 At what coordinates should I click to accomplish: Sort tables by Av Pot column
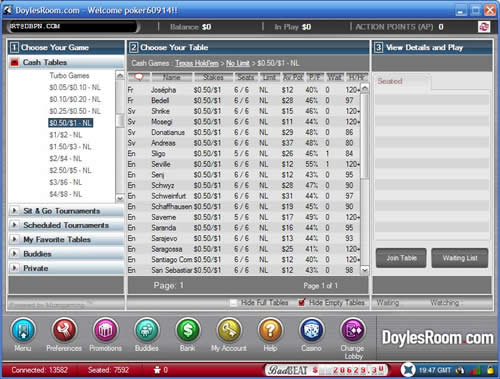pyautogui.click(x=293, y=77)
